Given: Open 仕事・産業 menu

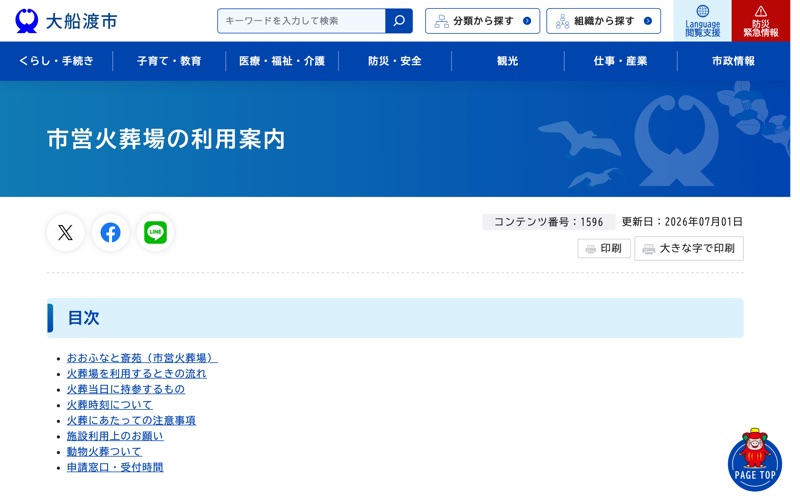Looking at the screenshot, I should [620, 61].
